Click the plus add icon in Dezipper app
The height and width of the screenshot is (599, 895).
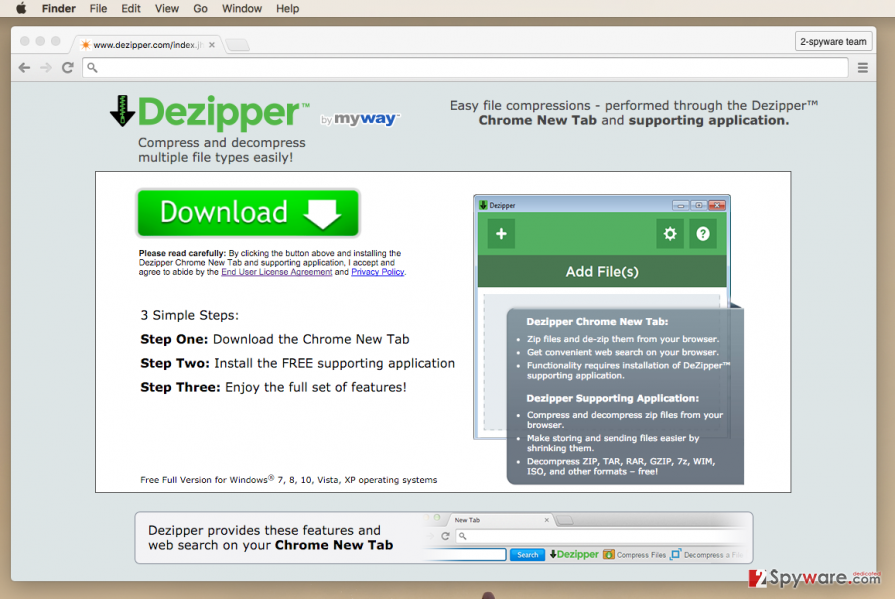(501, 234)
